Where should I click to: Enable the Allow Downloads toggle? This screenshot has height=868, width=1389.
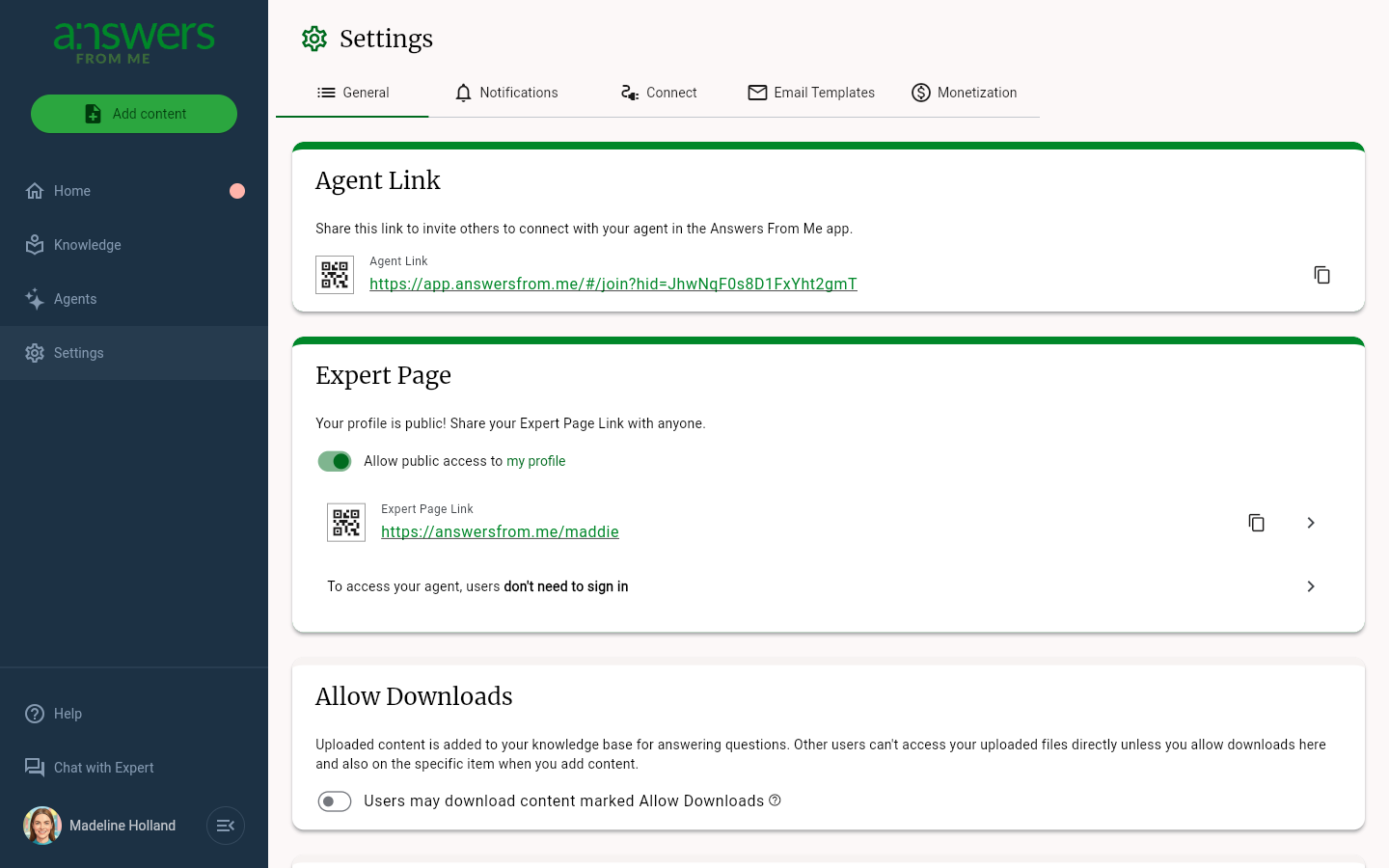click(335, 801)
